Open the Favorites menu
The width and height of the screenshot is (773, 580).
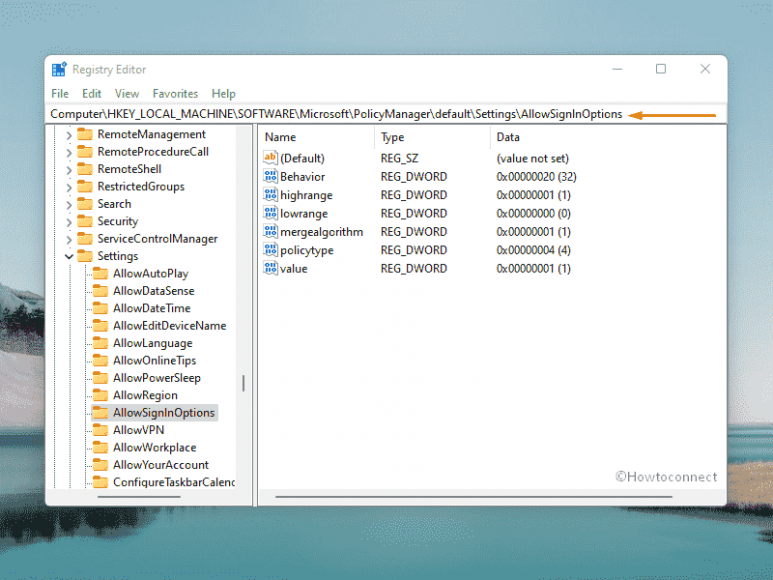175,94
